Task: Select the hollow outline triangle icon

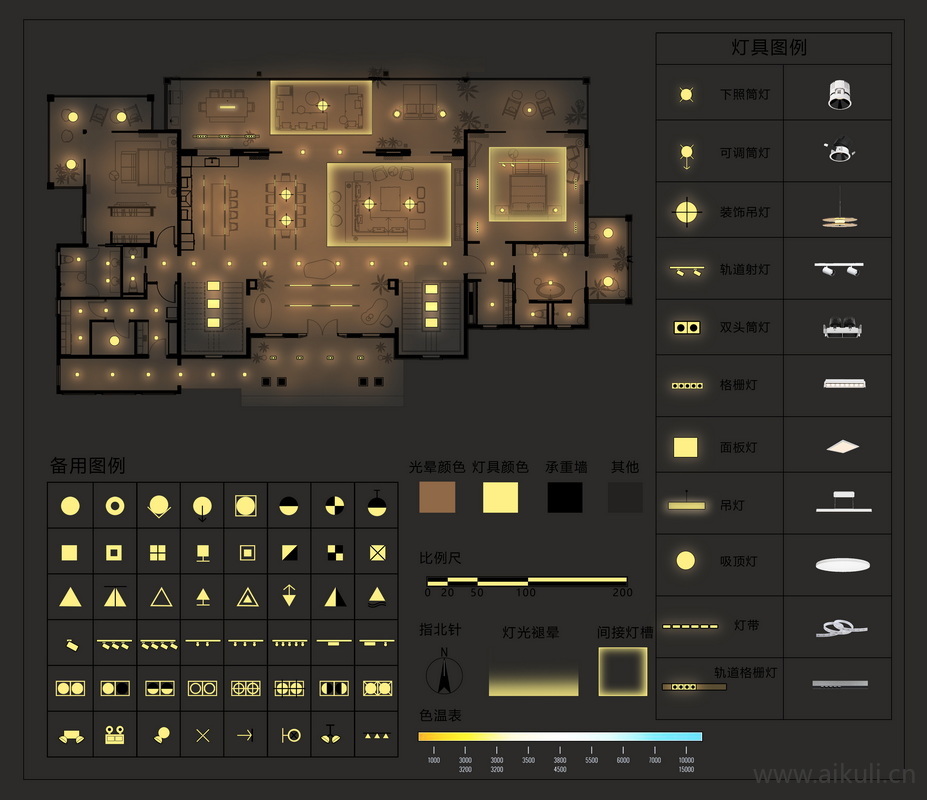Action: 161,598
